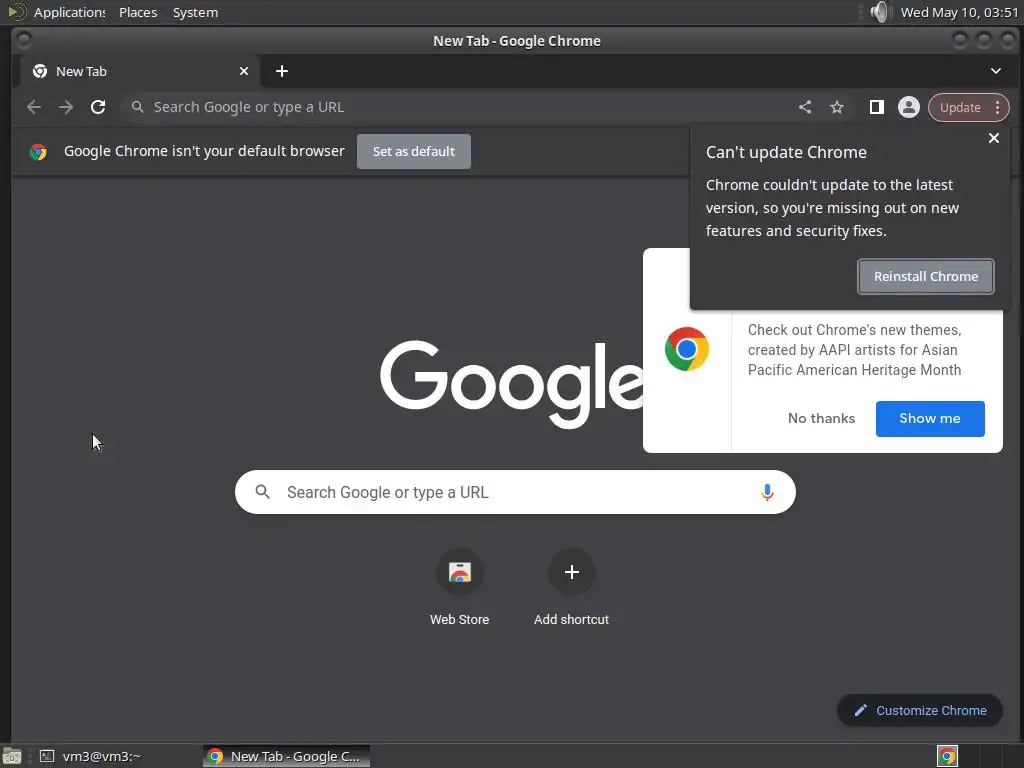Open a new tab with plus icon

click(x=281, y=71)
